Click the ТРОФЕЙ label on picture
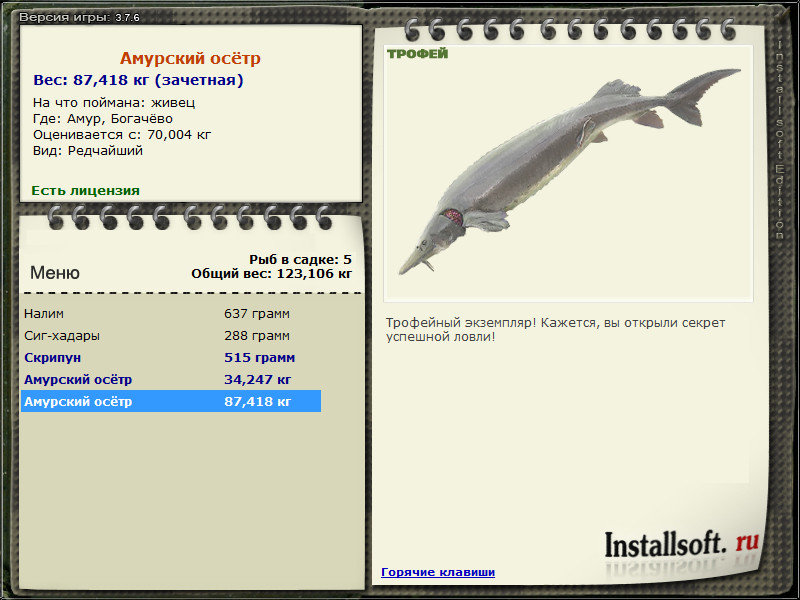This screenshot has width=800, height=600. 417,54
